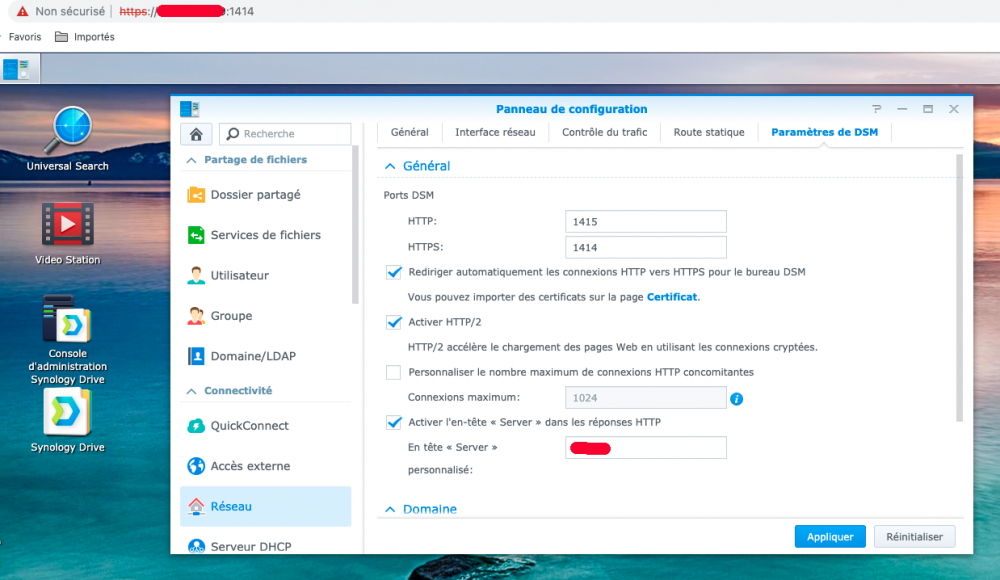The height and width of the screenshot is (580, 1000).
Task: Collapse the Domaine section
Action: pyautogui.click(x=390, y=509)
